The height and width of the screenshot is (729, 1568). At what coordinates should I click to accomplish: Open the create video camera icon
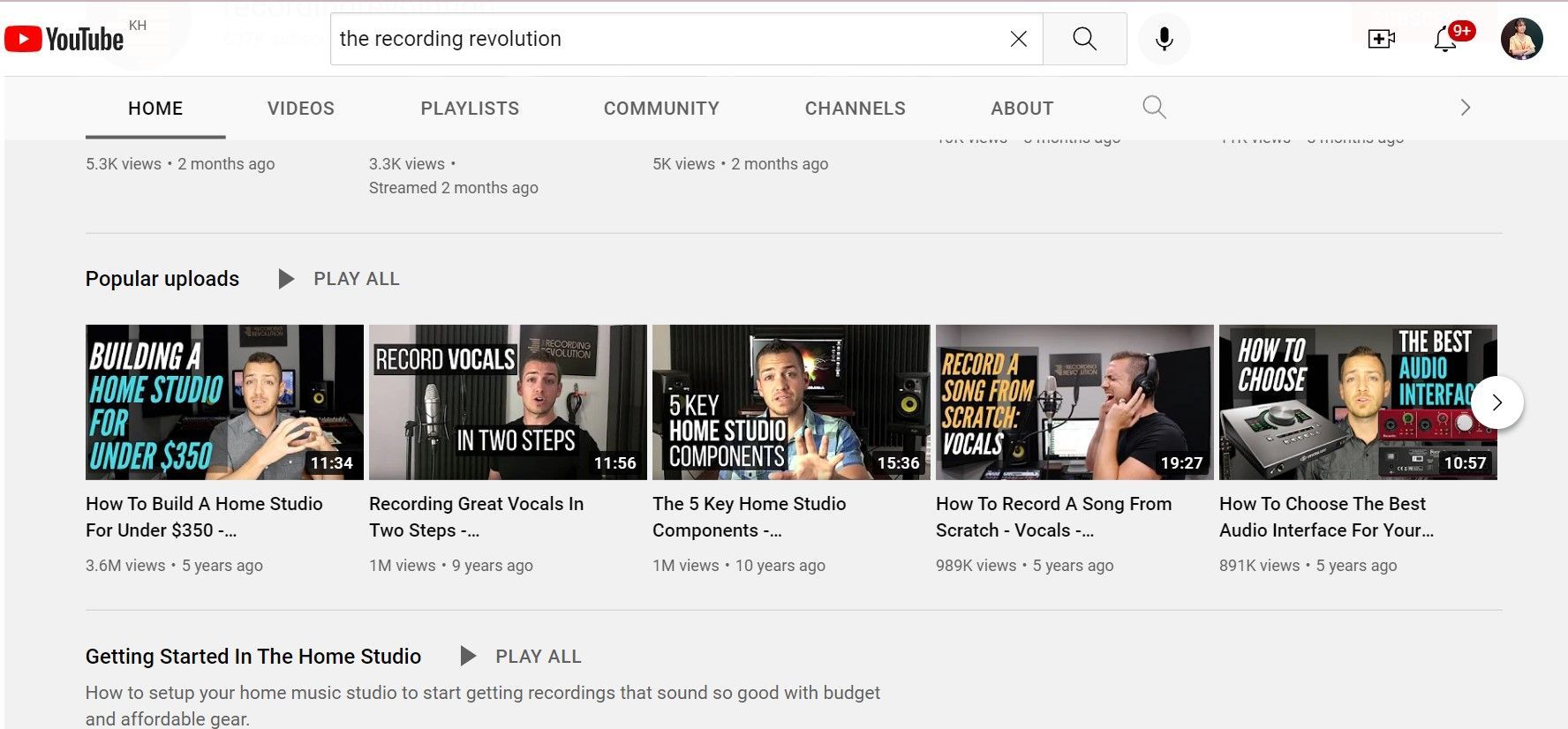1381,39
